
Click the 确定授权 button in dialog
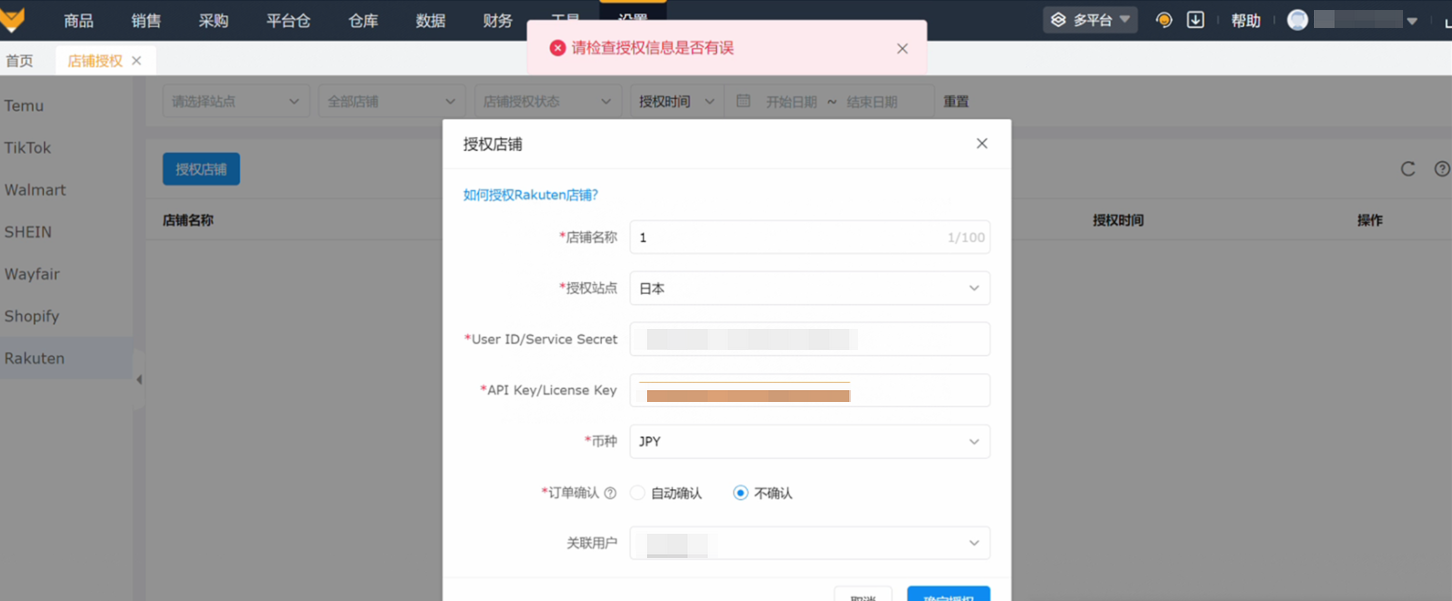[949, 594]
